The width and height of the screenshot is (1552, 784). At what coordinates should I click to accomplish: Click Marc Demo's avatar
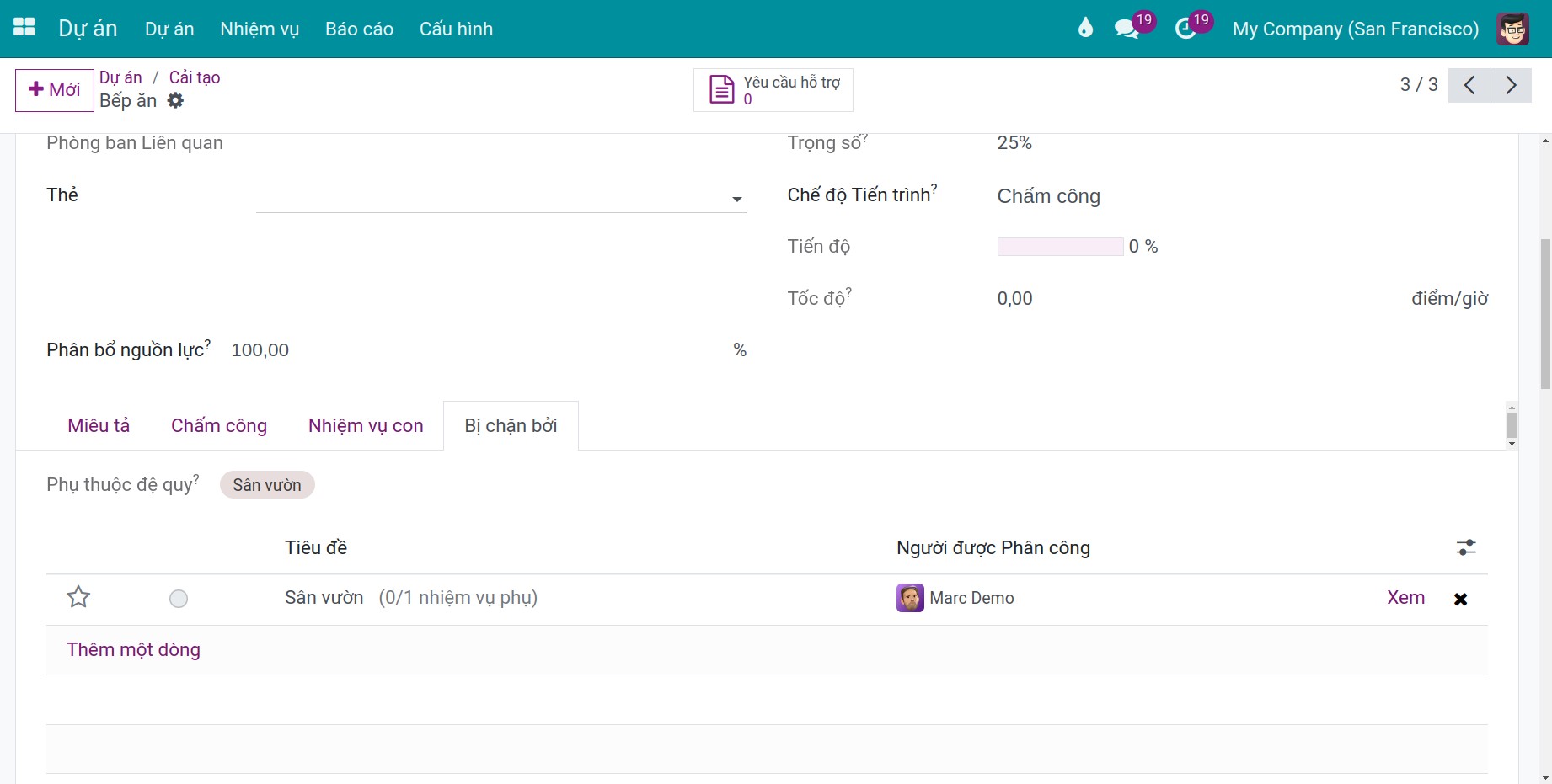[x=910, y=598]
